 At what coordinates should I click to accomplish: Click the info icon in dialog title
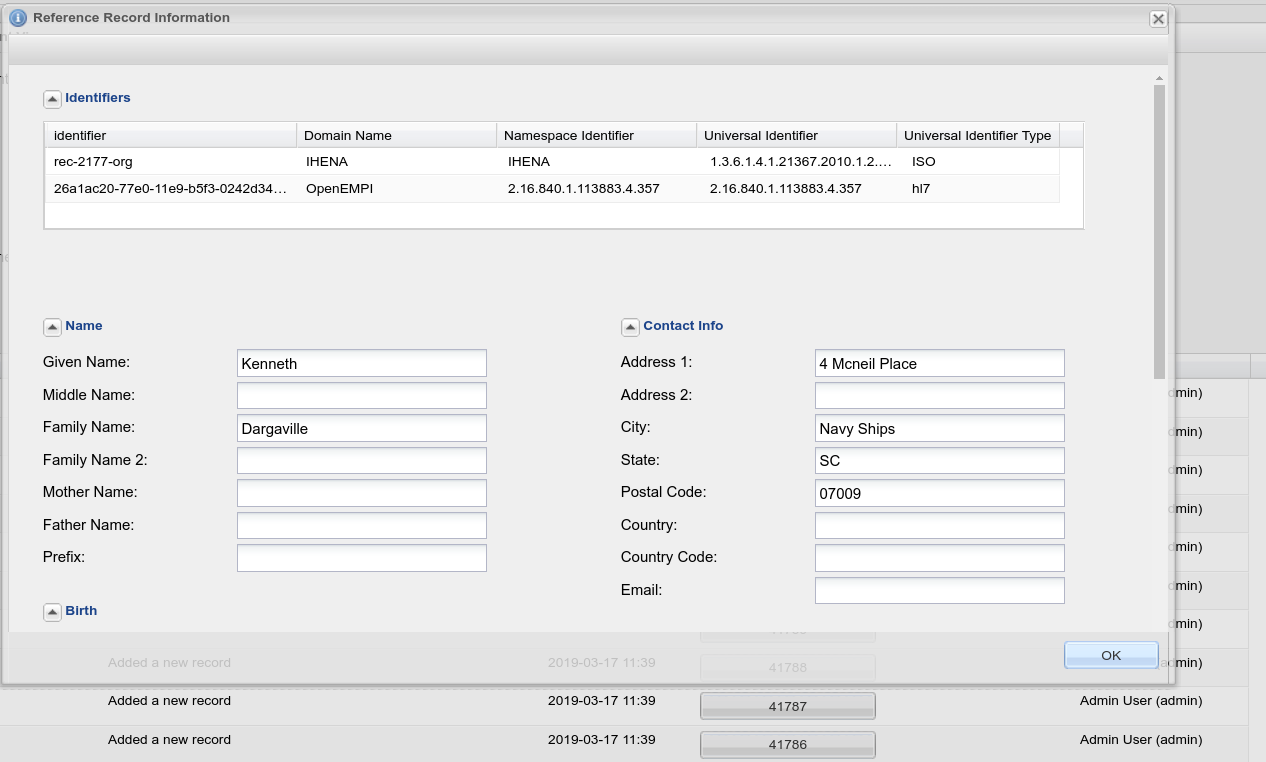coord(17,18)
